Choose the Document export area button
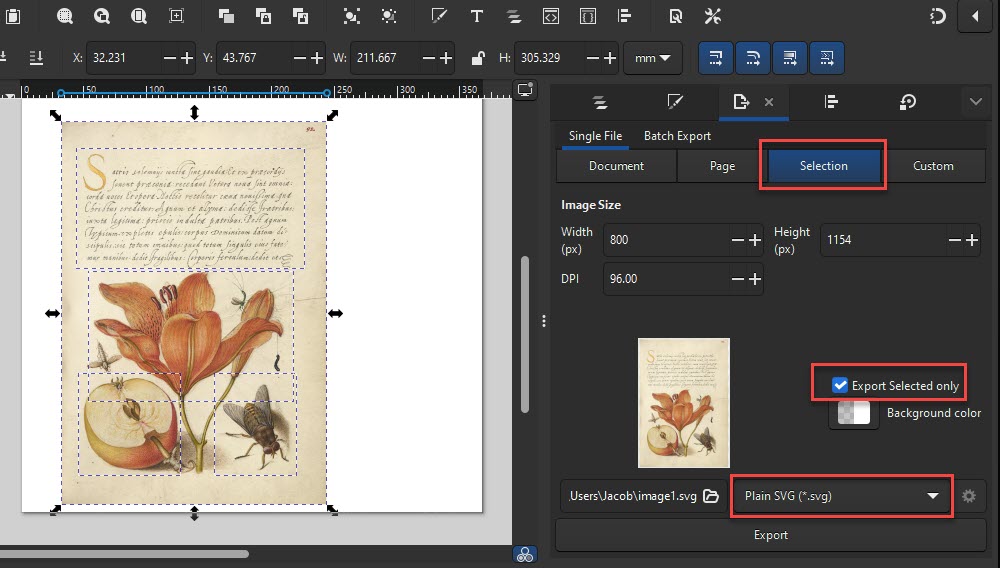Screen dimensions: 1000x568 point(616,166)
